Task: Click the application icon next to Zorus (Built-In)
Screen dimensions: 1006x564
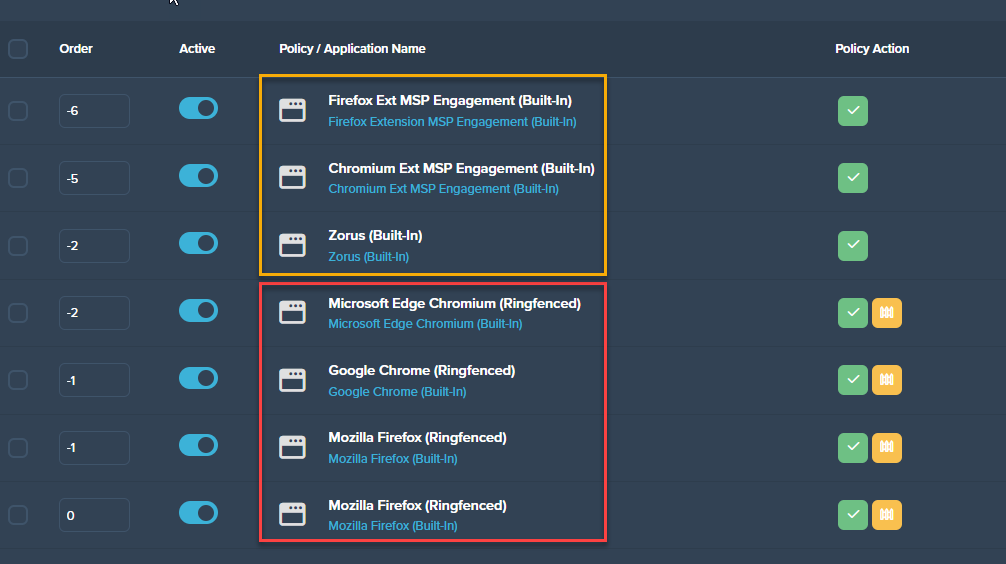Action: [x=292, y=245]
